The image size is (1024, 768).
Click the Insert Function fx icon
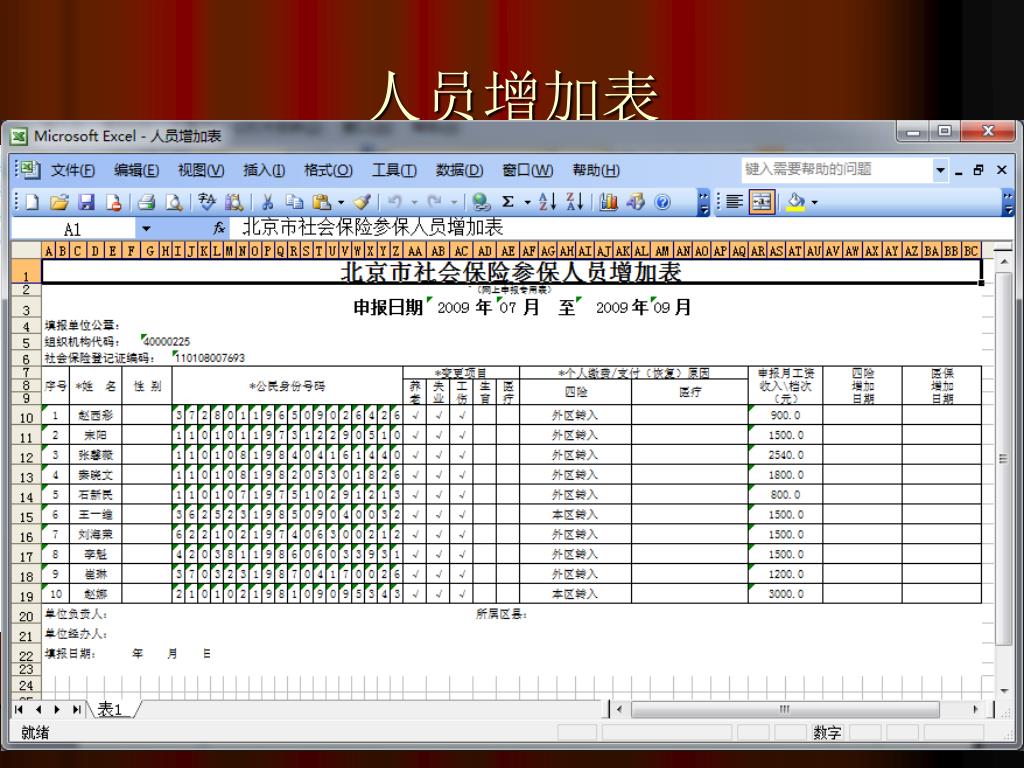219,228
